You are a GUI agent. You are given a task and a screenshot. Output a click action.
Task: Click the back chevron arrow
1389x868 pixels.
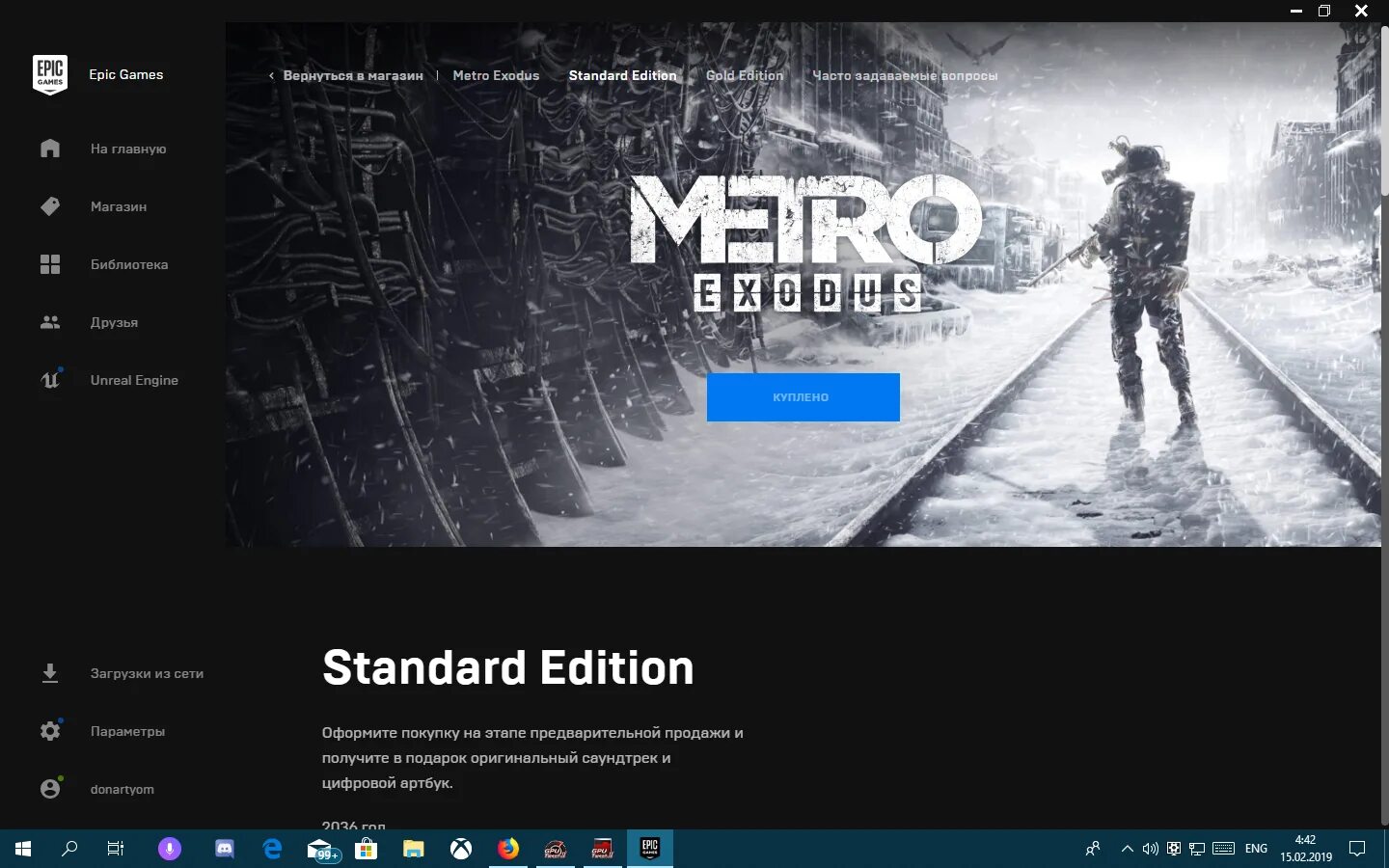tap(271, 75)
